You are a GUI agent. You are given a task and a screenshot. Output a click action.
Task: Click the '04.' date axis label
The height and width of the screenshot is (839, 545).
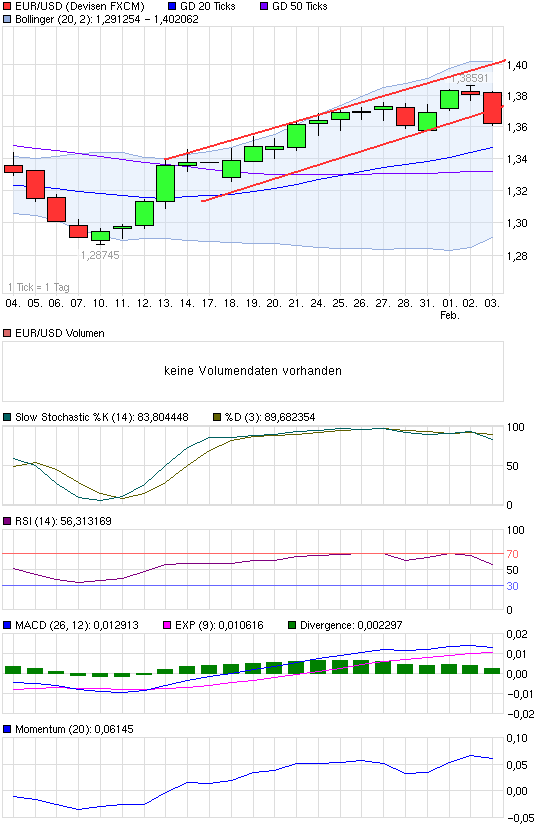click(13, 303)
